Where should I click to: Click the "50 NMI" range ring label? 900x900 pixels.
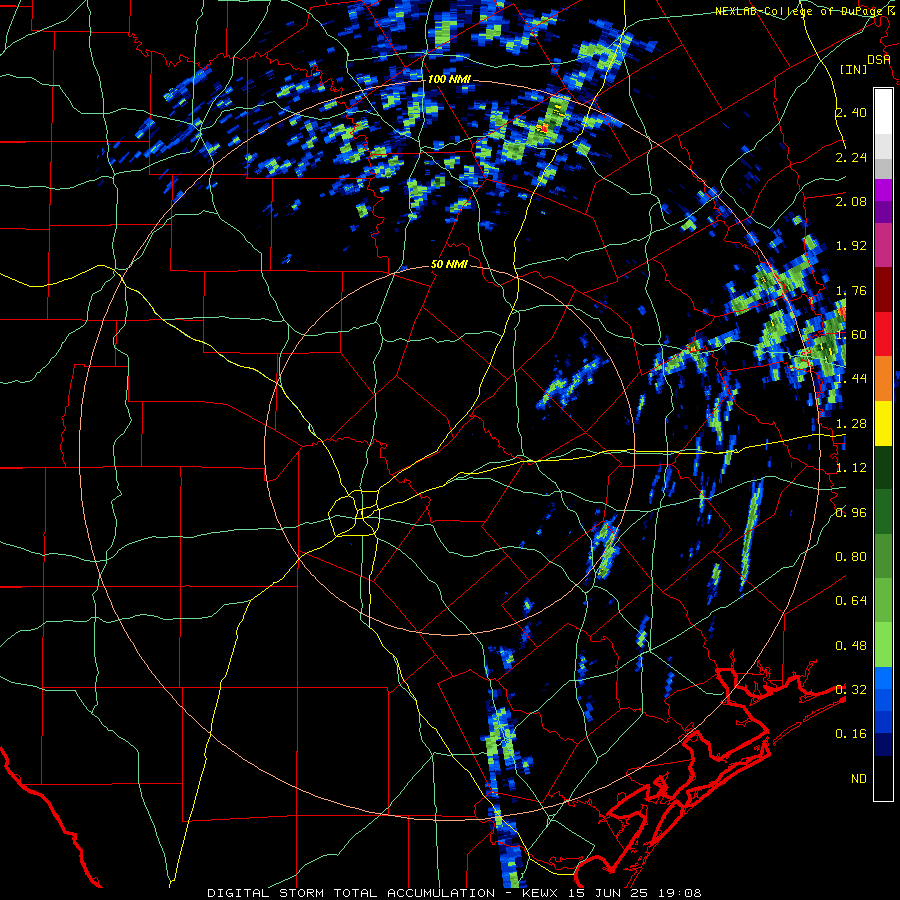[x=449, y=264]
